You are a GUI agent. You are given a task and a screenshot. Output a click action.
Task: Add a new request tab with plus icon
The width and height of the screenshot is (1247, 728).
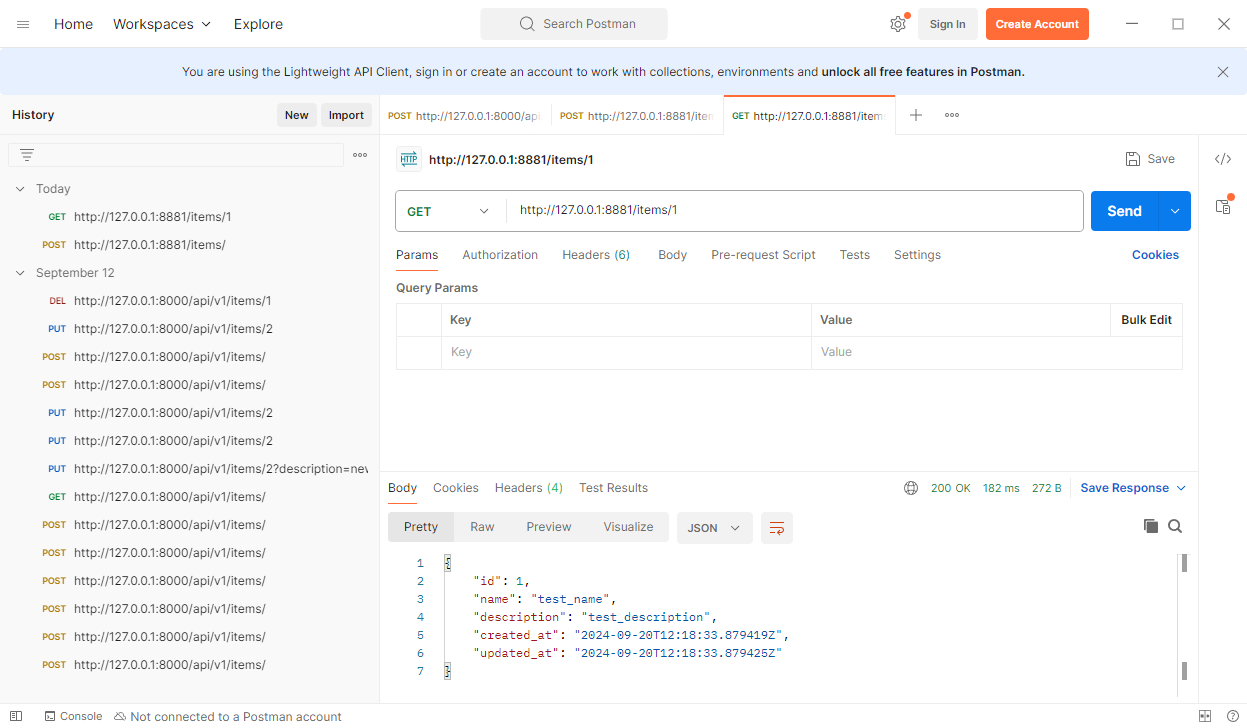click(x=916, y=115)
